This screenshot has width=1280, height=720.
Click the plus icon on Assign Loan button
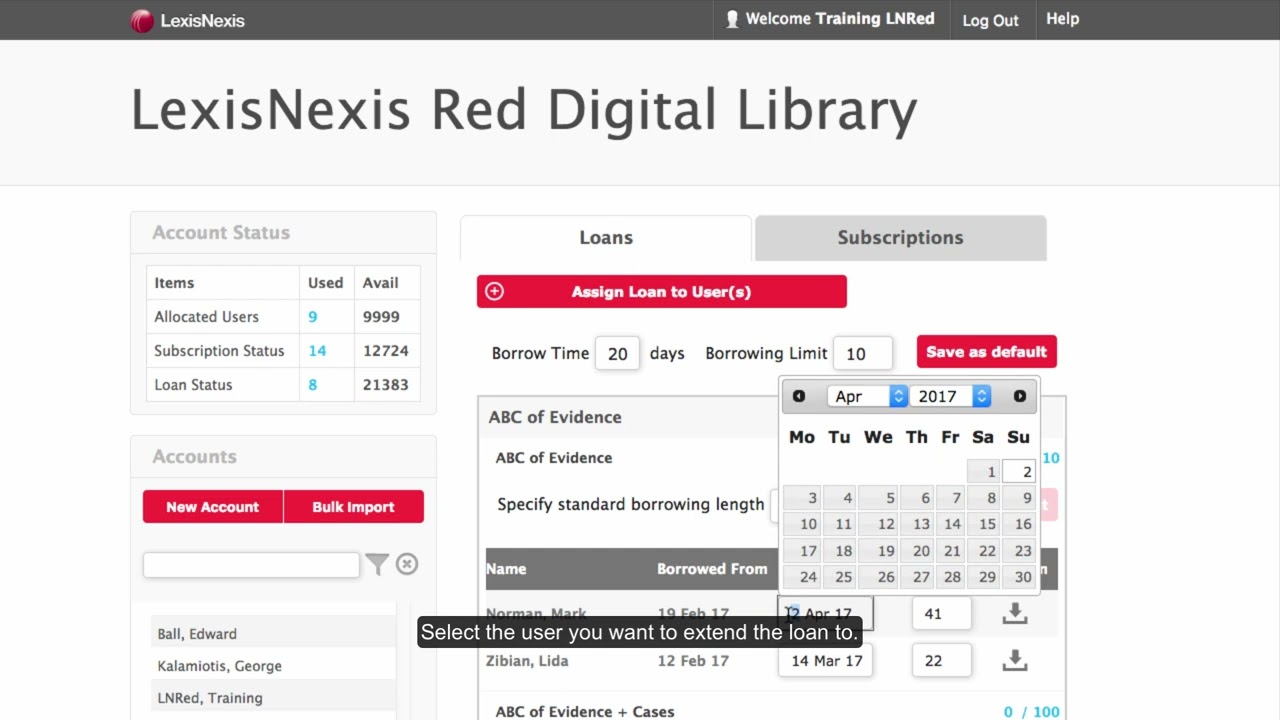[x=494, y=292]
